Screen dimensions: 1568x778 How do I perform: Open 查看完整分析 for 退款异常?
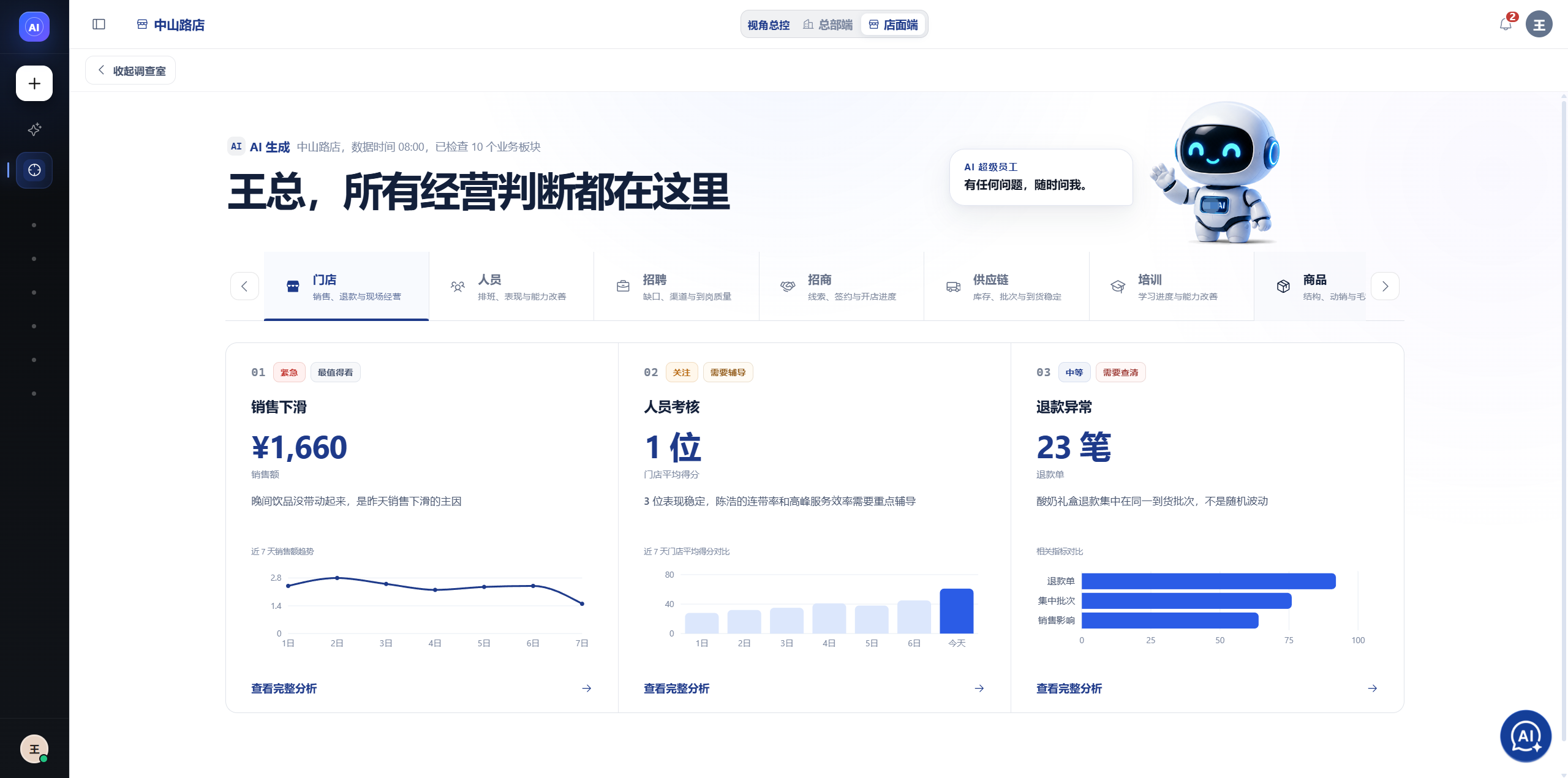[1069, 689]
